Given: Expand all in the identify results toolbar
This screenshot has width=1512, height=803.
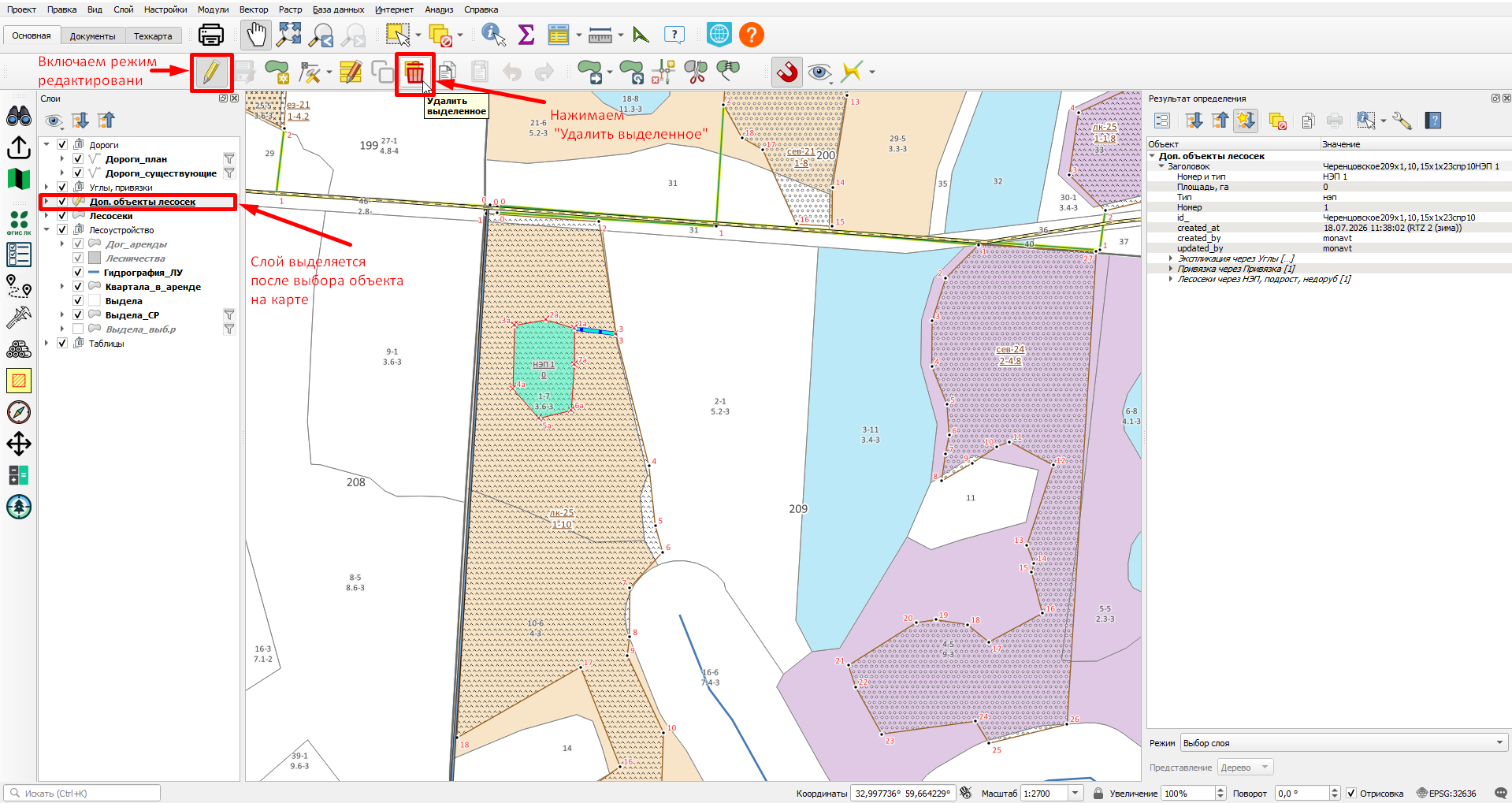Looking at the screenshot, I should (1194, 121).
